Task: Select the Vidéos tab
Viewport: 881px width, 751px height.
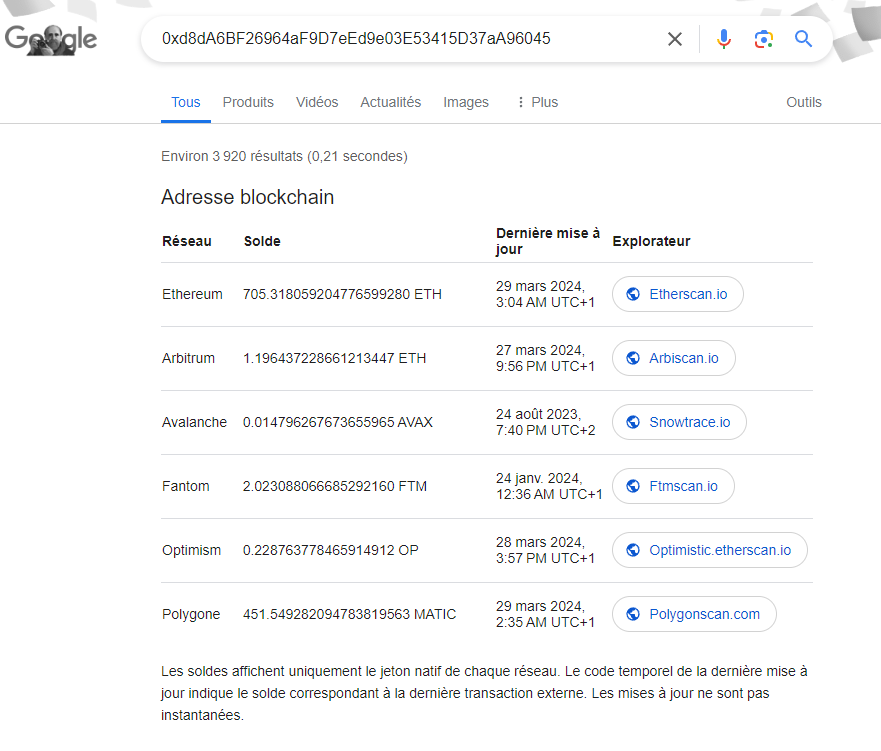Action: click(317, 102)
